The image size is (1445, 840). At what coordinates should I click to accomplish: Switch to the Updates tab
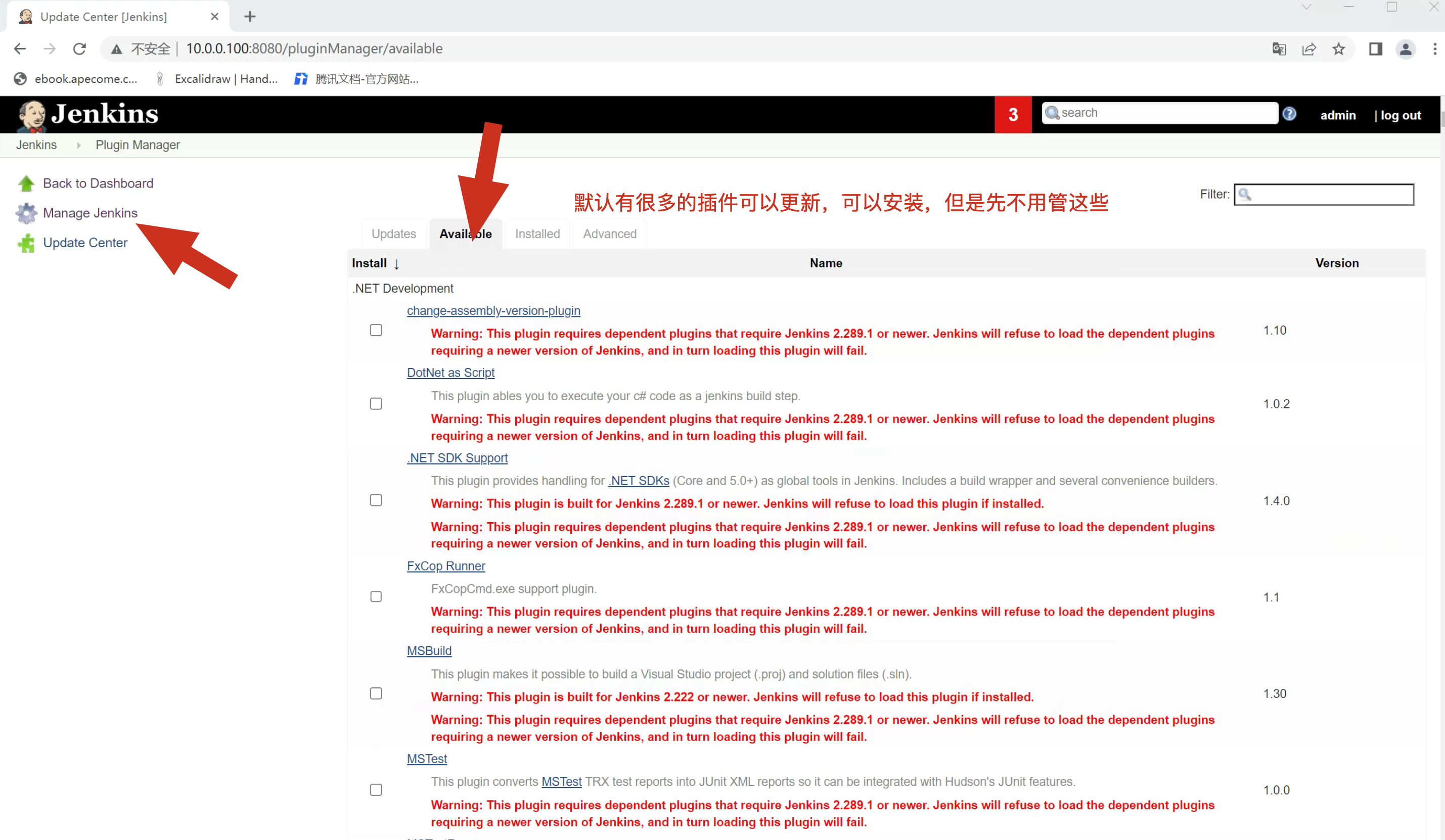(x=393, y=234)
